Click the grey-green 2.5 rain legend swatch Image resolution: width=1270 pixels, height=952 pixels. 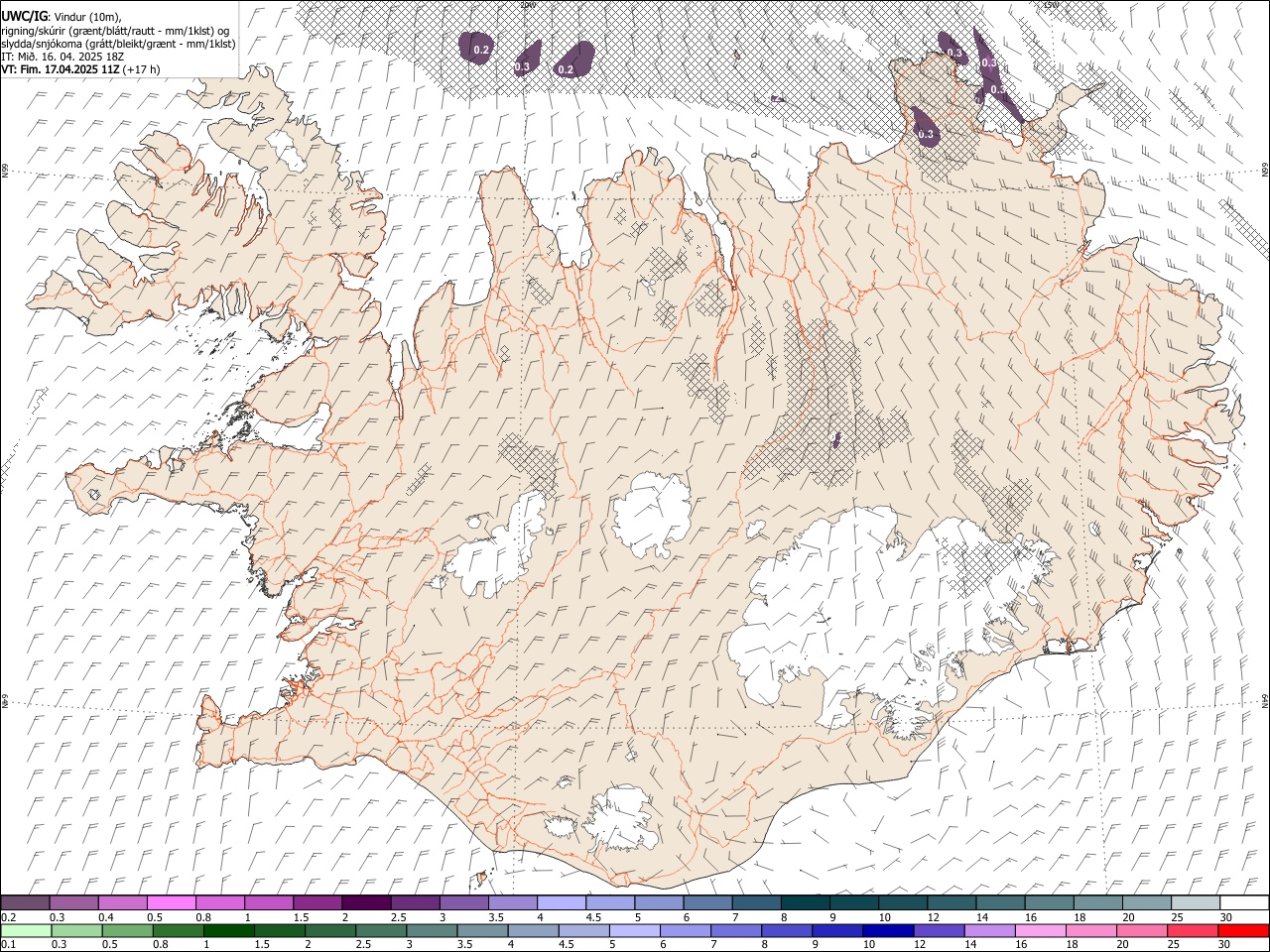(381, 930)
